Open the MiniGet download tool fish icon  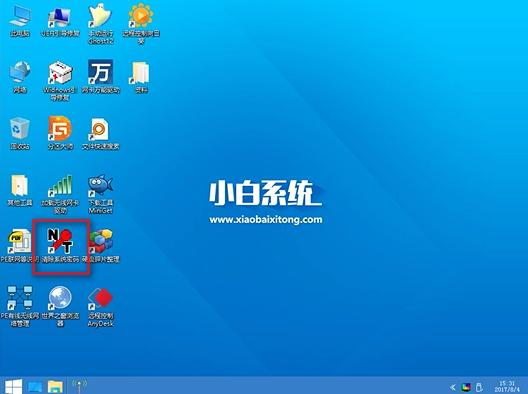pyautogui.click(x=100, y=194)
